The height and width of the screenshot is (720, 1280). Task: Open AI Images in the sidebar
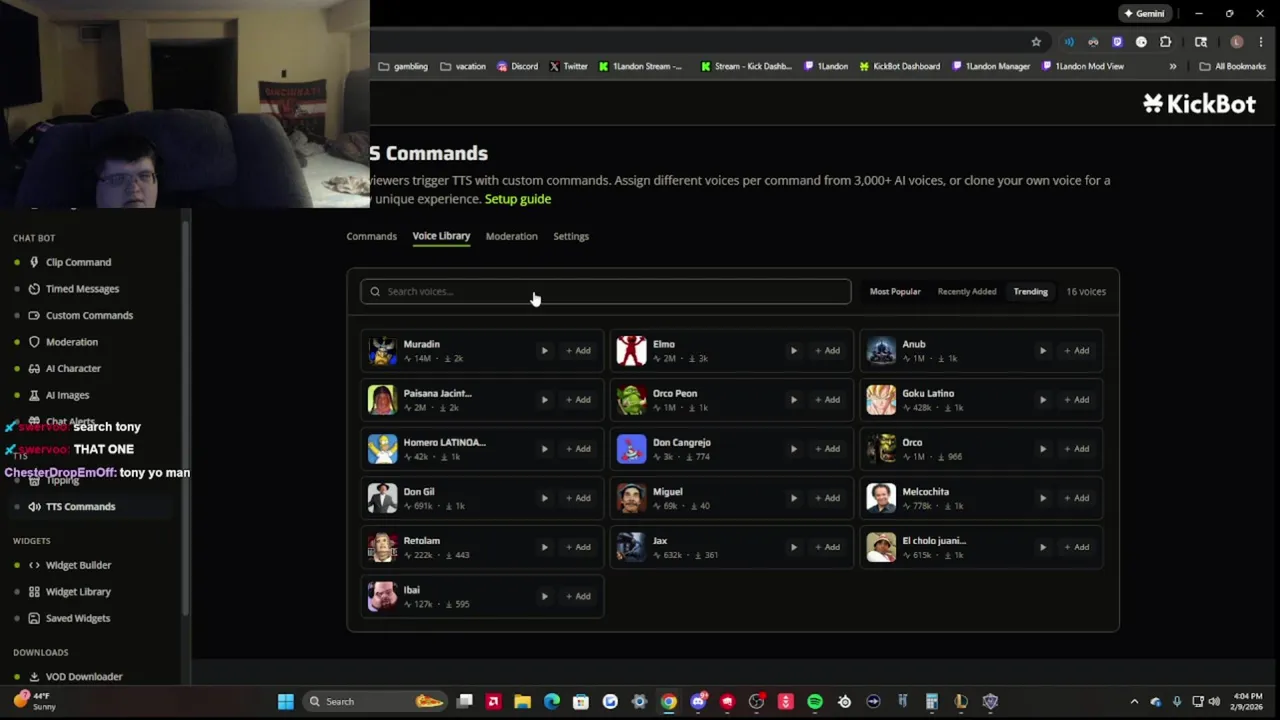pyautogui.click(x=67, y=395)
